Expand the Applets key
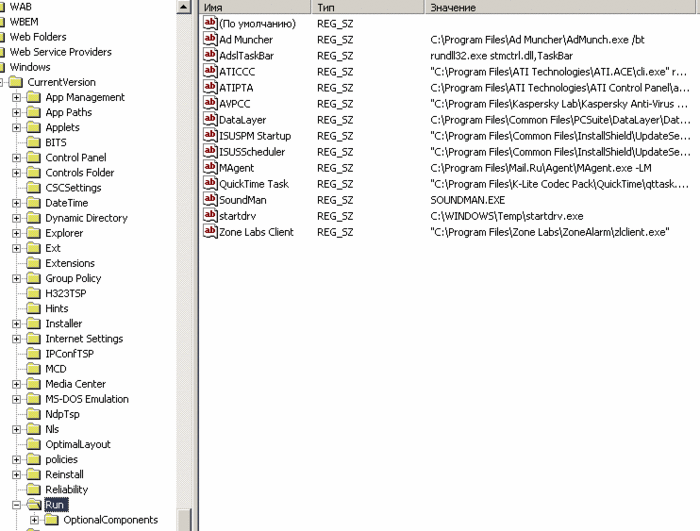Viewport: 700px width, 531px height. [x=17, y=128]
